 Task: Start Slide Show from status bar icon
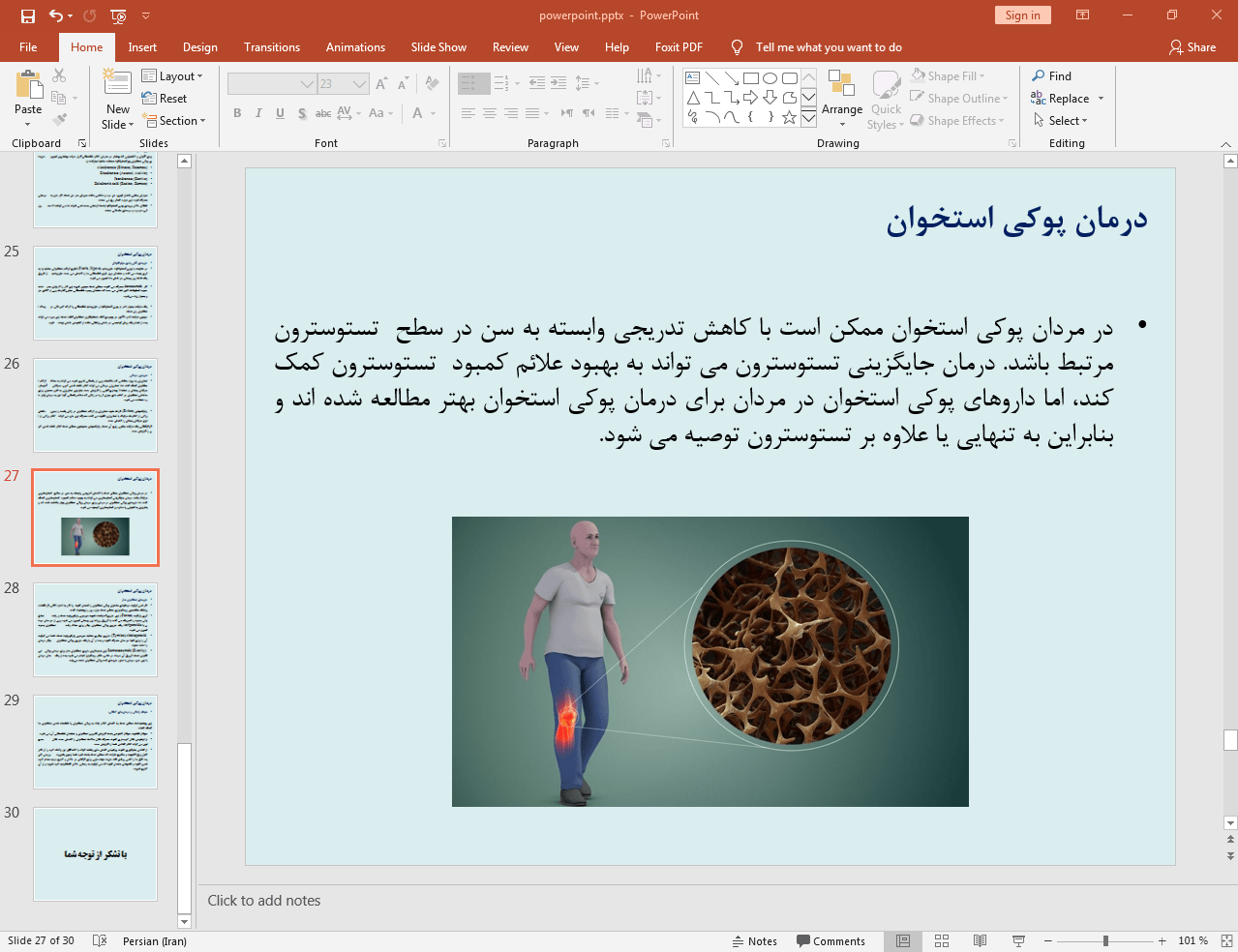[x=1018, y=940]
